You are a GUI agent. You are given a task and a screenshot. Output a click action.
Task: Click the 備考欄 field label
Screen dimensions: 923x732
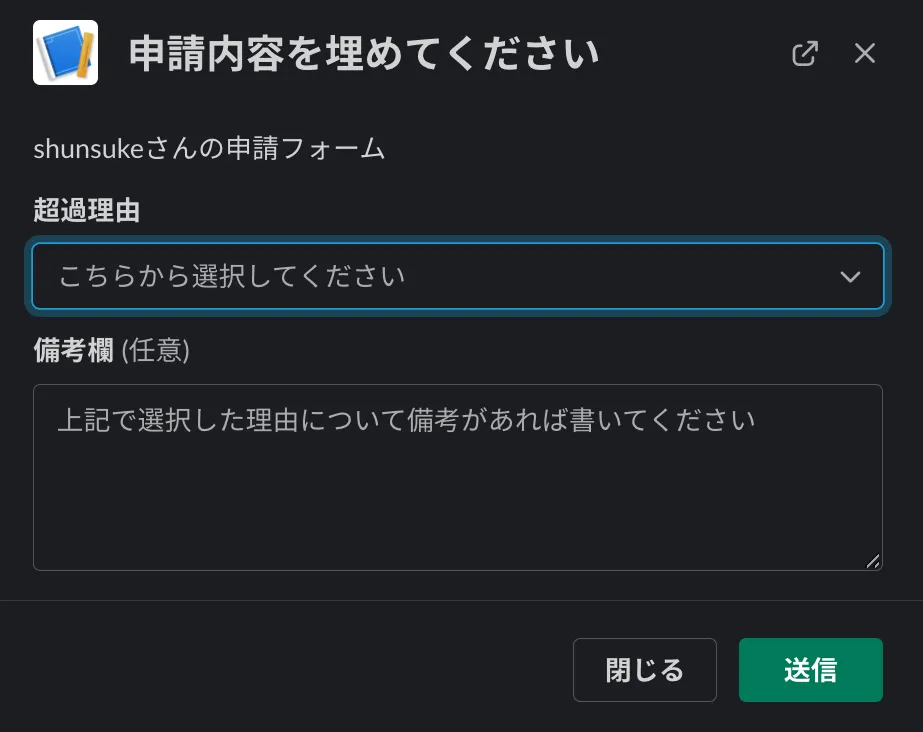(73, 350)
